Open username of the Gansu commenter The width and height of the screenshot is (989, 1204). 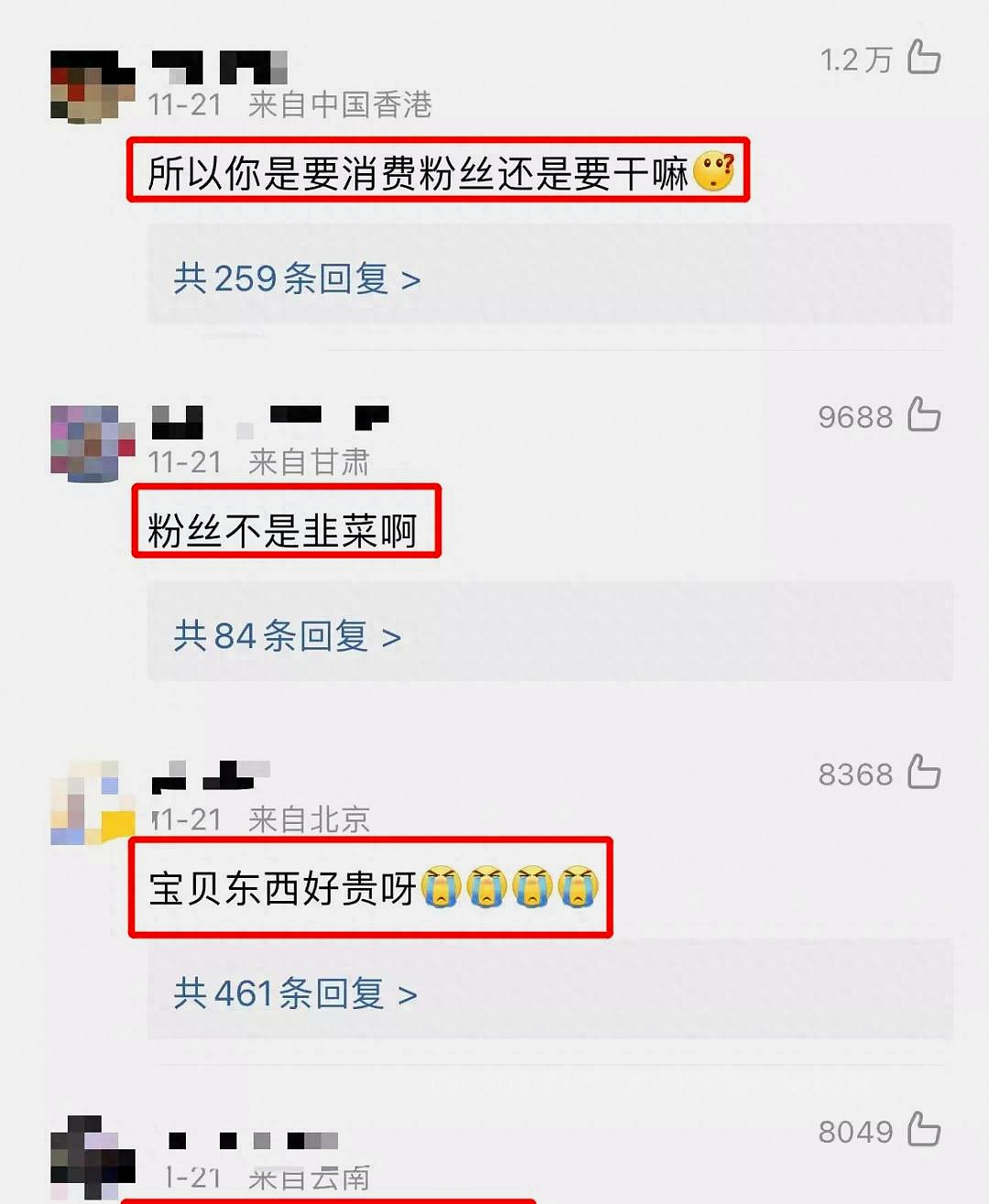coord(270,422)
